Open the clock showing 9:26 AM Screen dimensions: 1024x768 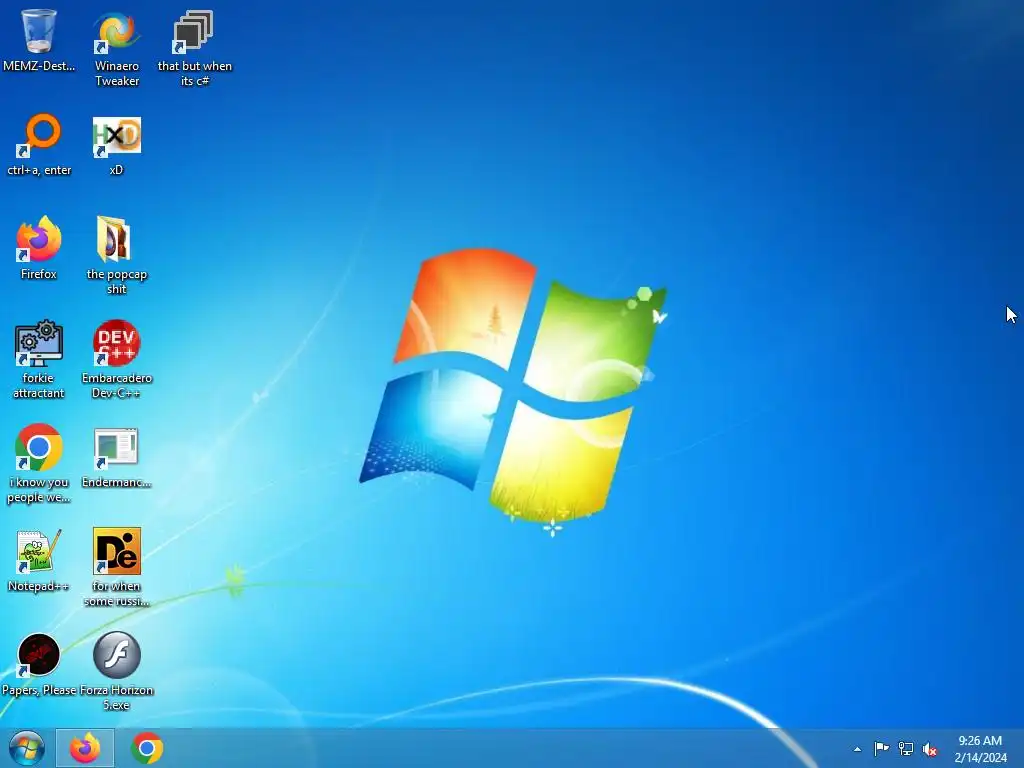(x=980, y=748)
